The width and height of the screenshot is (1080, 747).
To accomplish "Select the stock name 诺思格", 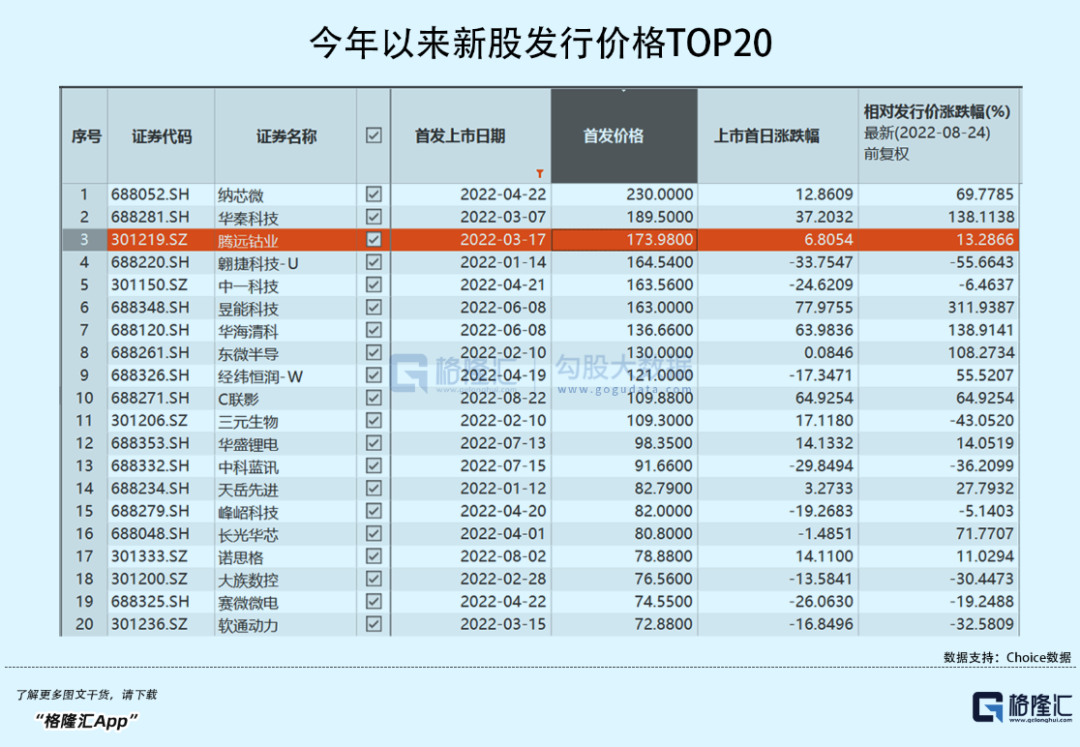I will pyautogui.click(x=240, y=557).
